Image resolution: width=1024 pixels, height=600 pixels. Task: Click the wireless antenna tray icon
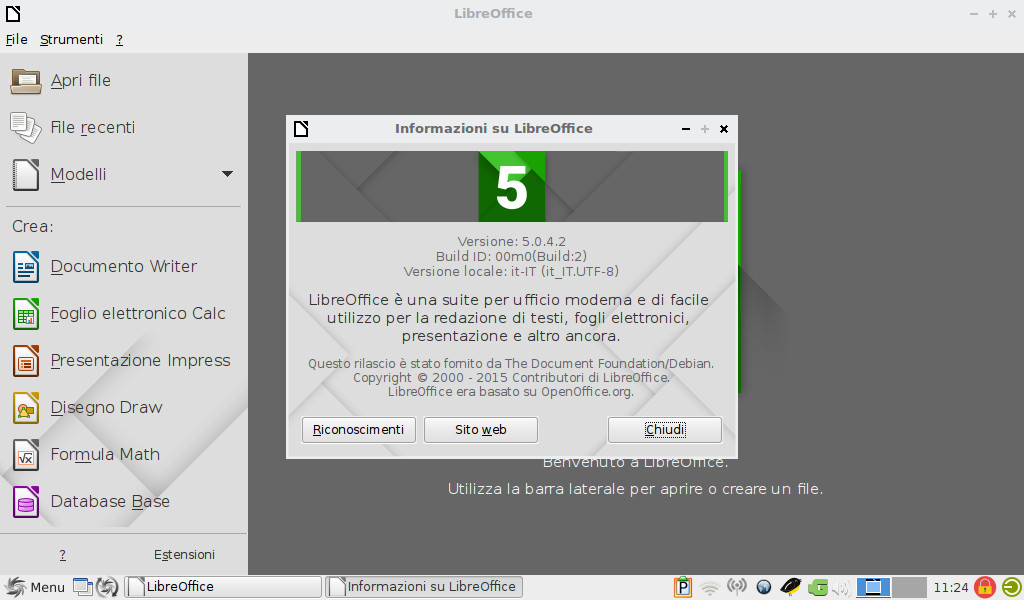click(737, 587)
